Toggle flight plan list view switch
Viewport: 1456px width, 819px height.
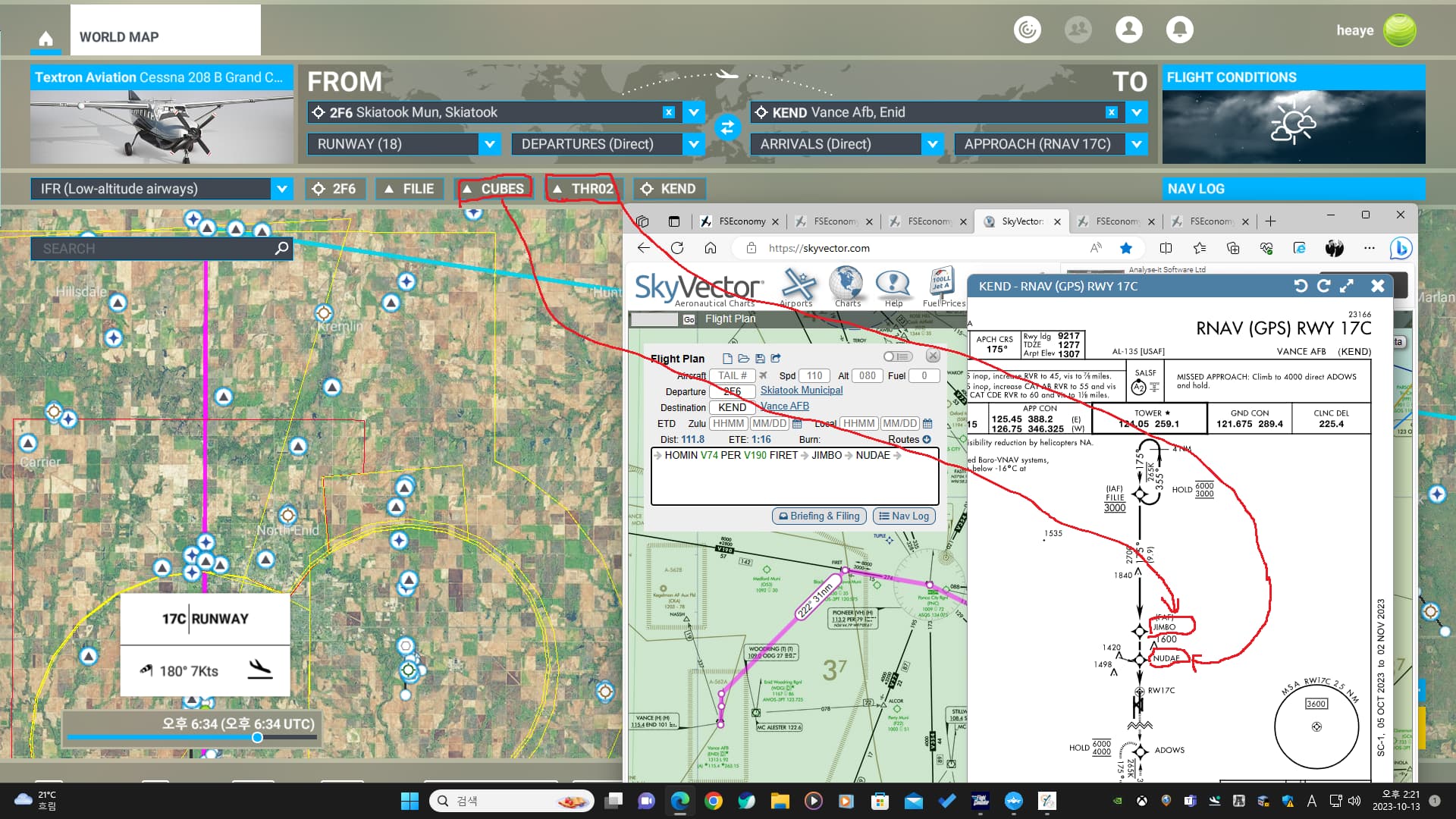[898, 356]
